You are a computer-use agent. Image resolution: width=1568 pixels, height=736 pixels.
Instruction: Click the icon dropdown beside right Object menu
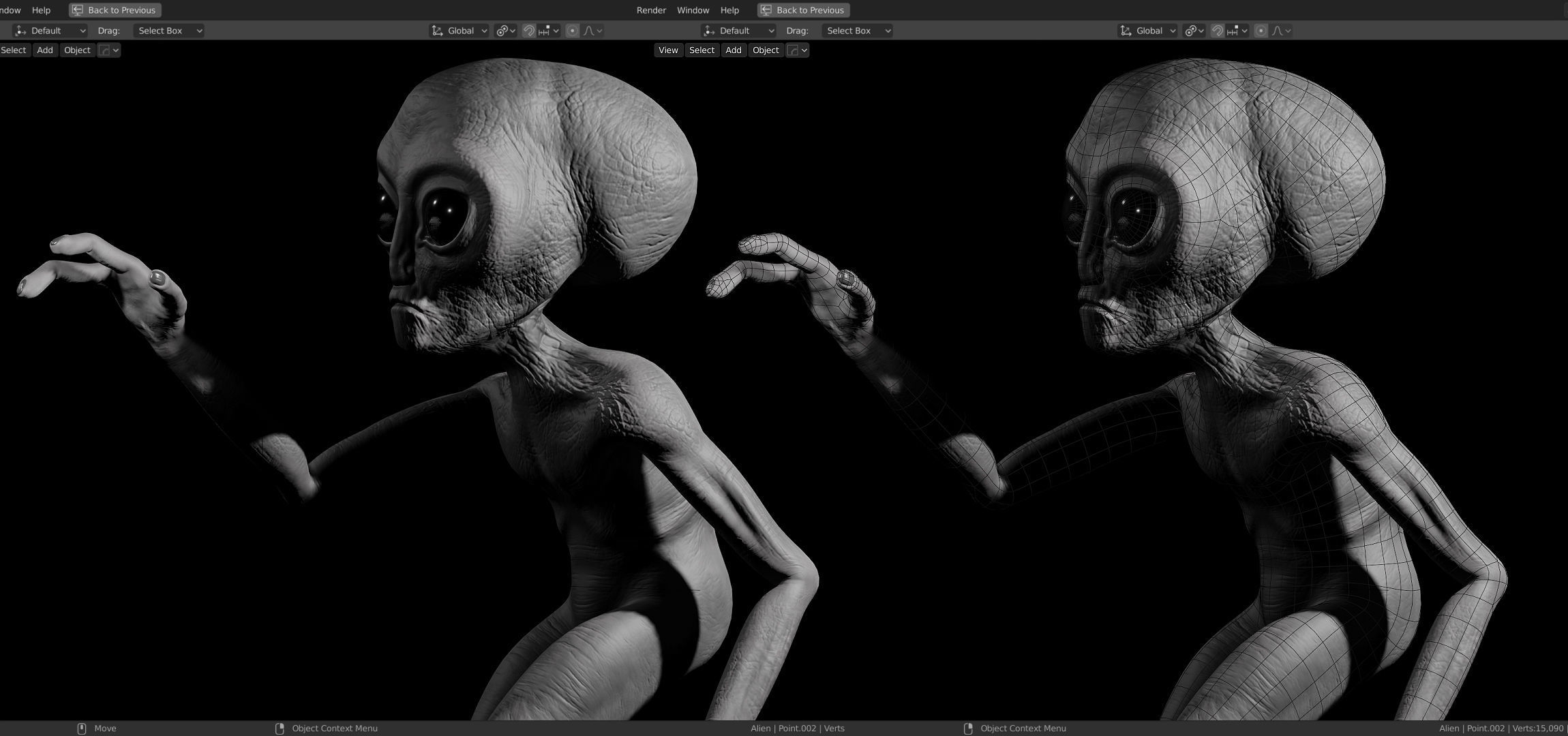tap(797, 50)
